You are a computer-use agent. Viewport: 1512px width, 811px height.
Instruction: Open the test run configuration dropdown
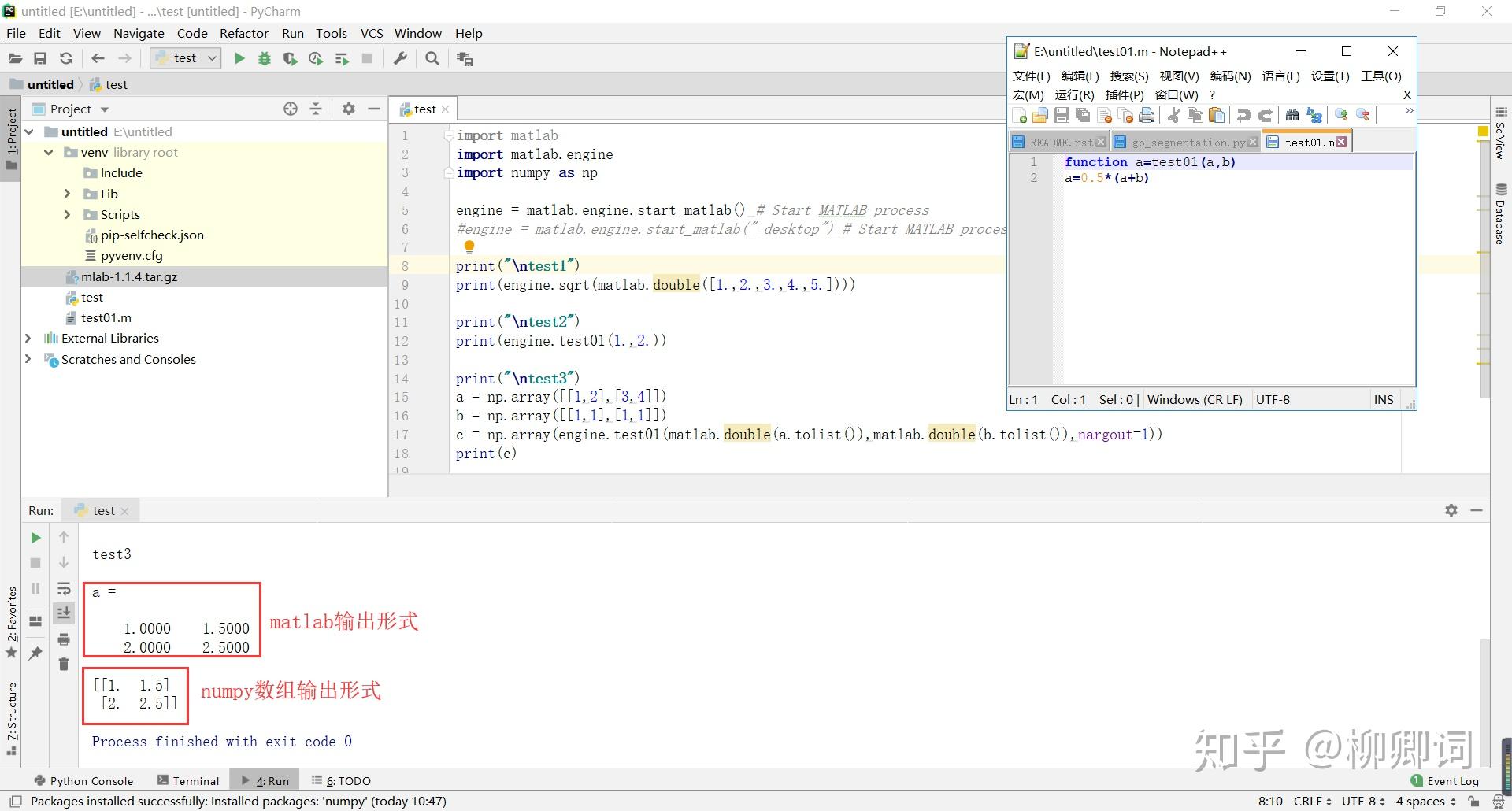tap(186, 58)
